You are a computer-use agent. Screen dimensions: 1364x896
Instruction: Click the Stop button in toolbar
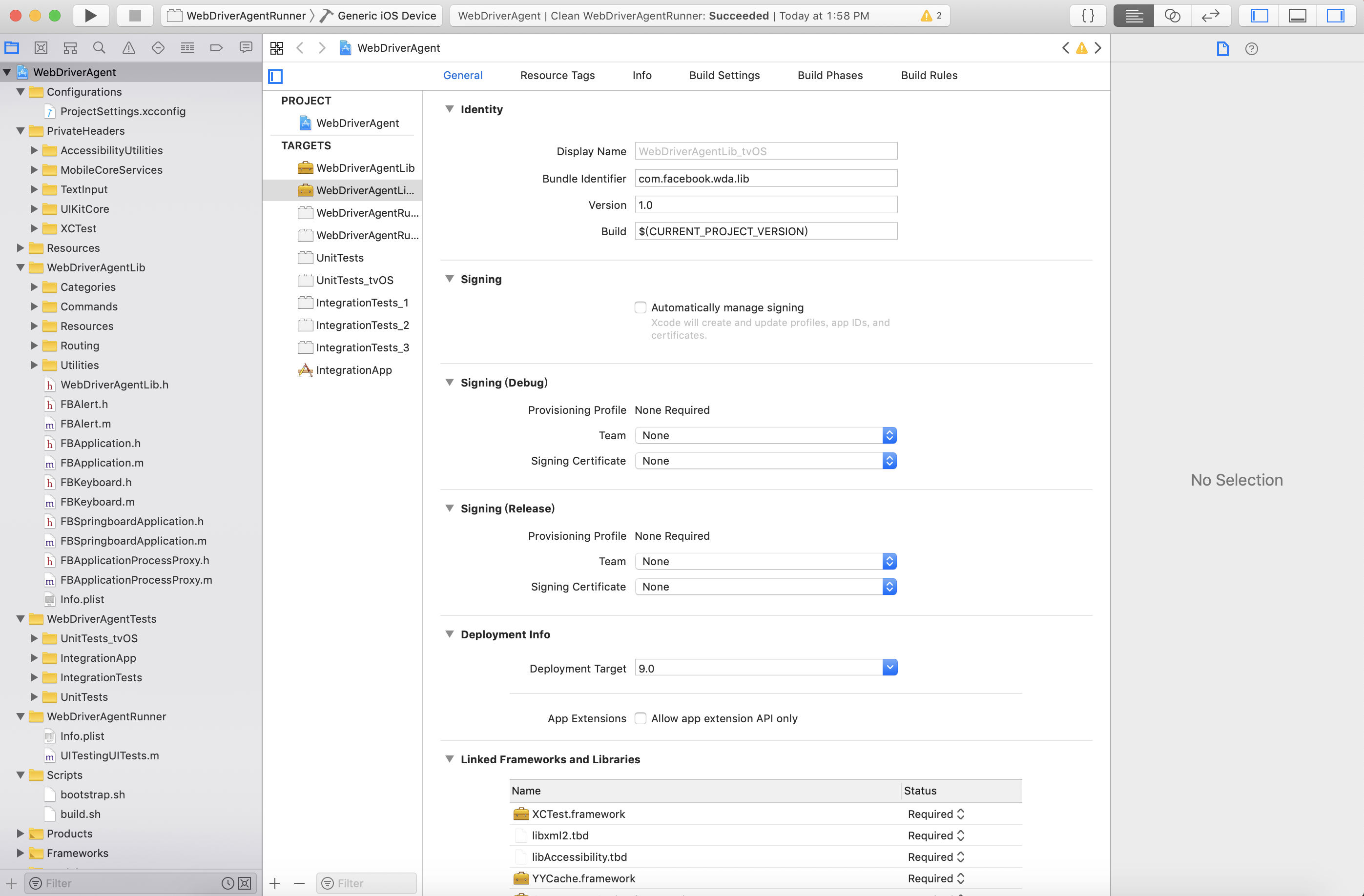[135, 16]
